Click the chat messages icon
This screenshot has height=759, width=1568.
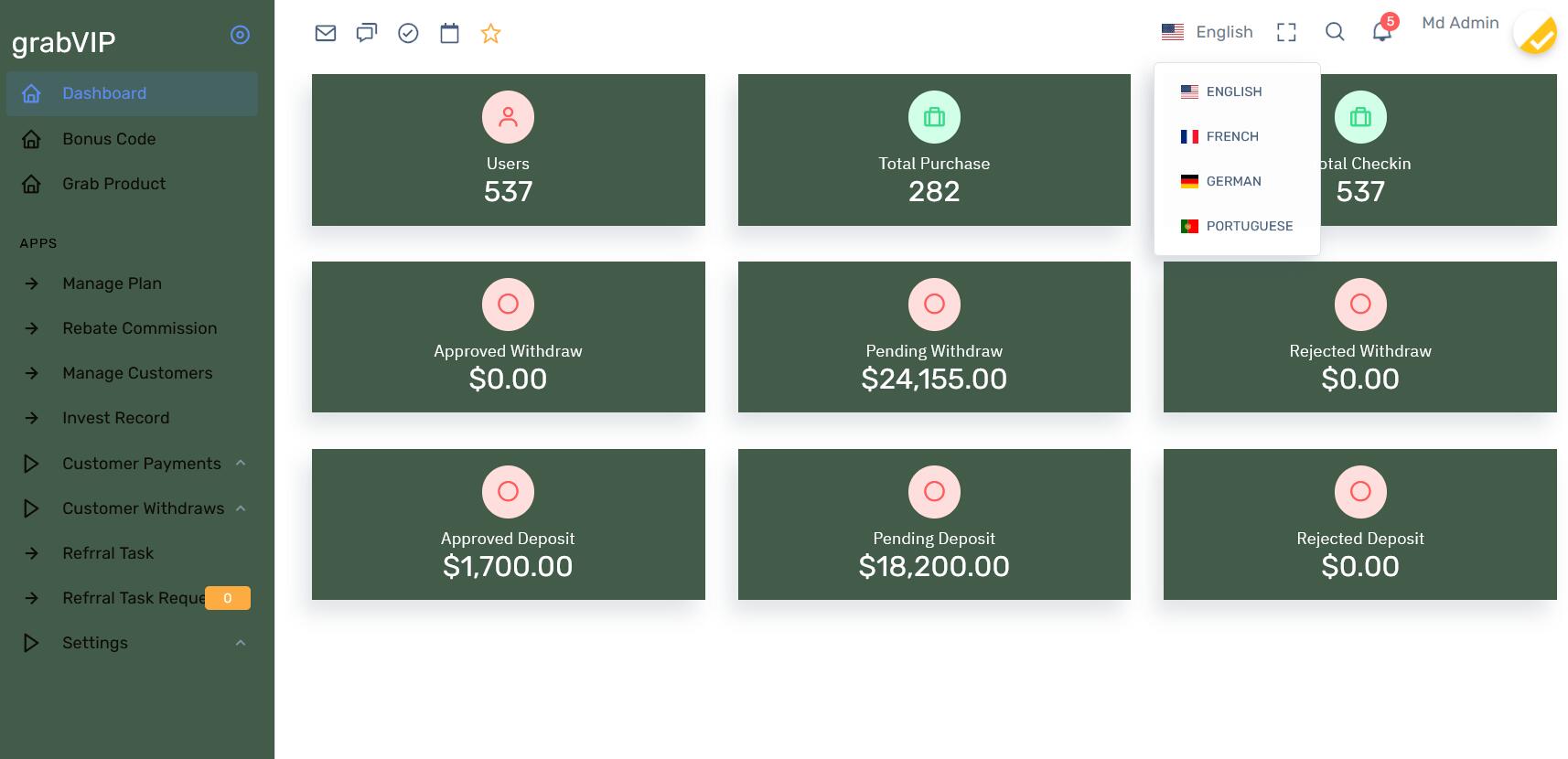click(x=367, y=33)
